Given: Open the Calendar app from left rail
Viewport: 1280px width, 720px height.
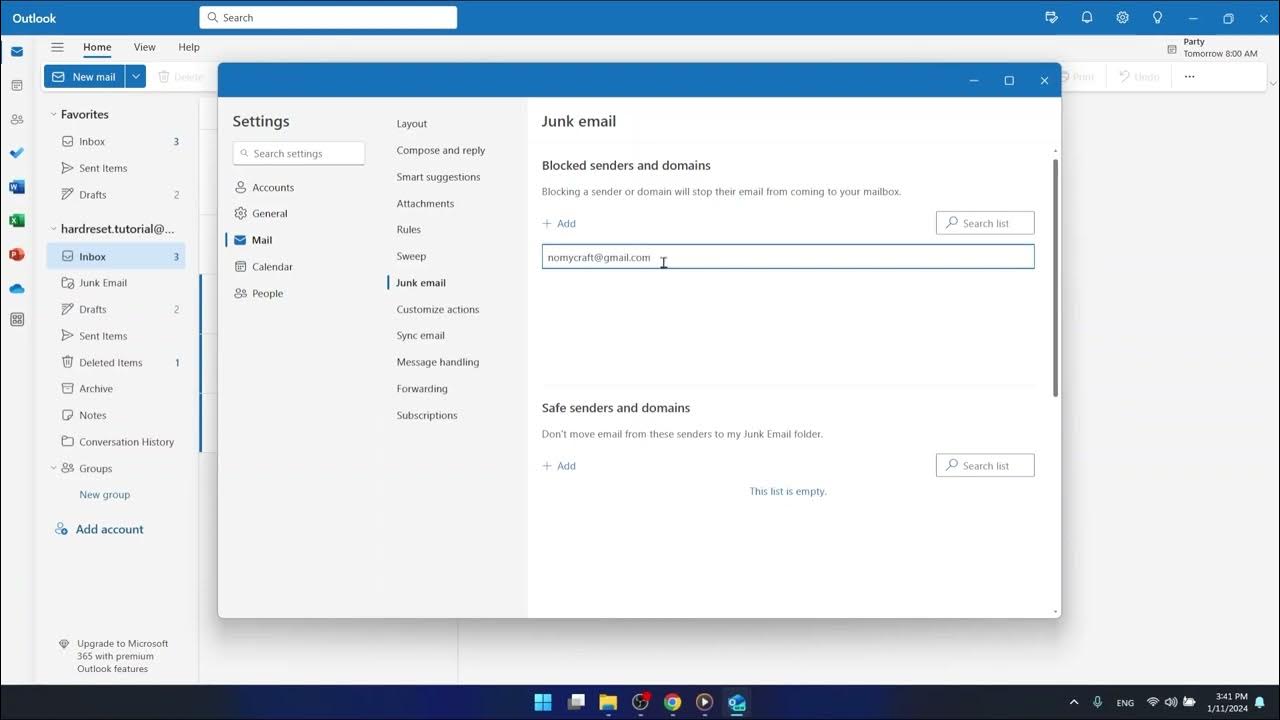Looking at the screenshot, I should tap(16, 85).
